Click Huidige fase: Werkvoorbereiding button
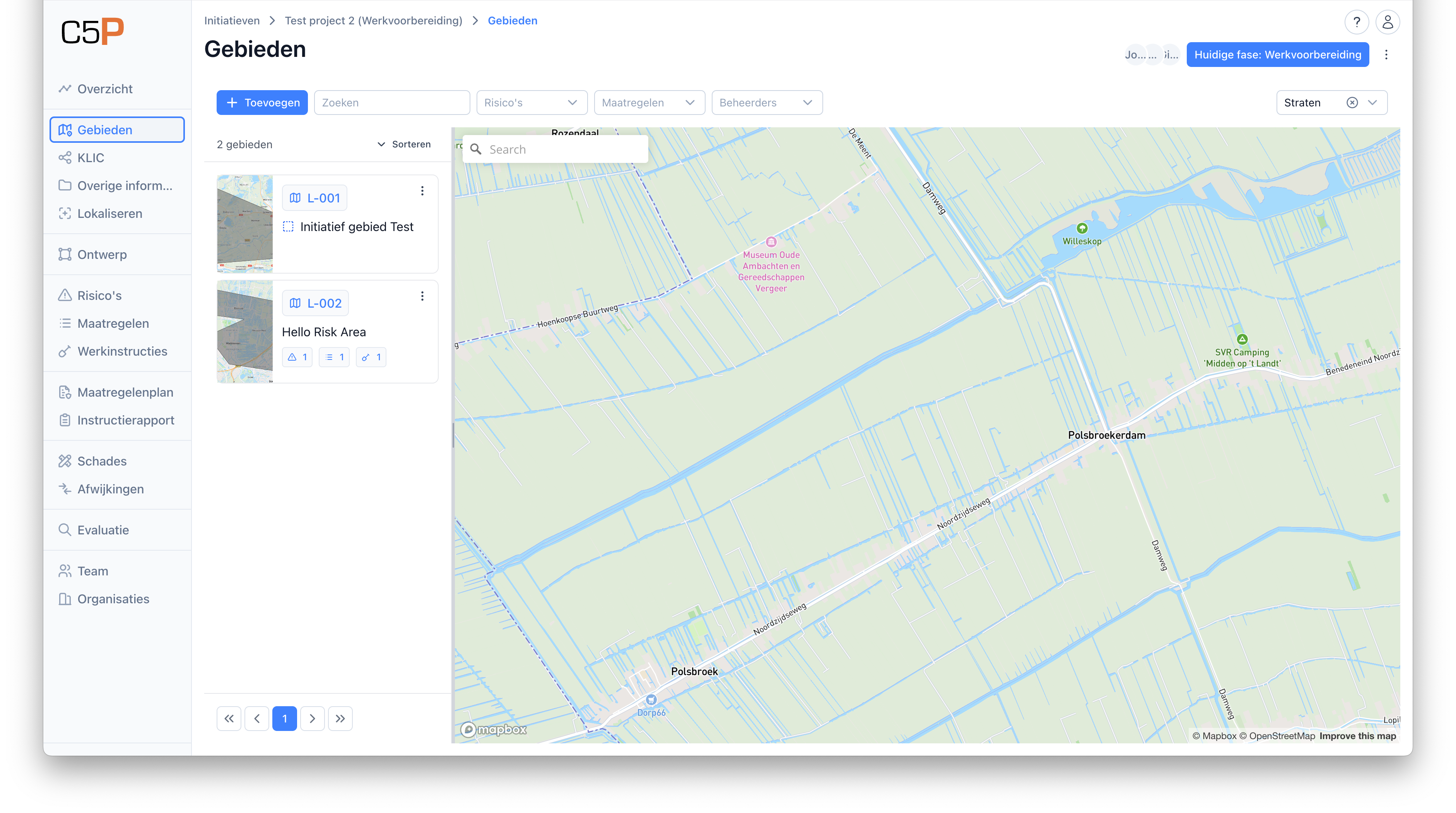The height and width of the screenshot is (813, 1456). 1277,55
